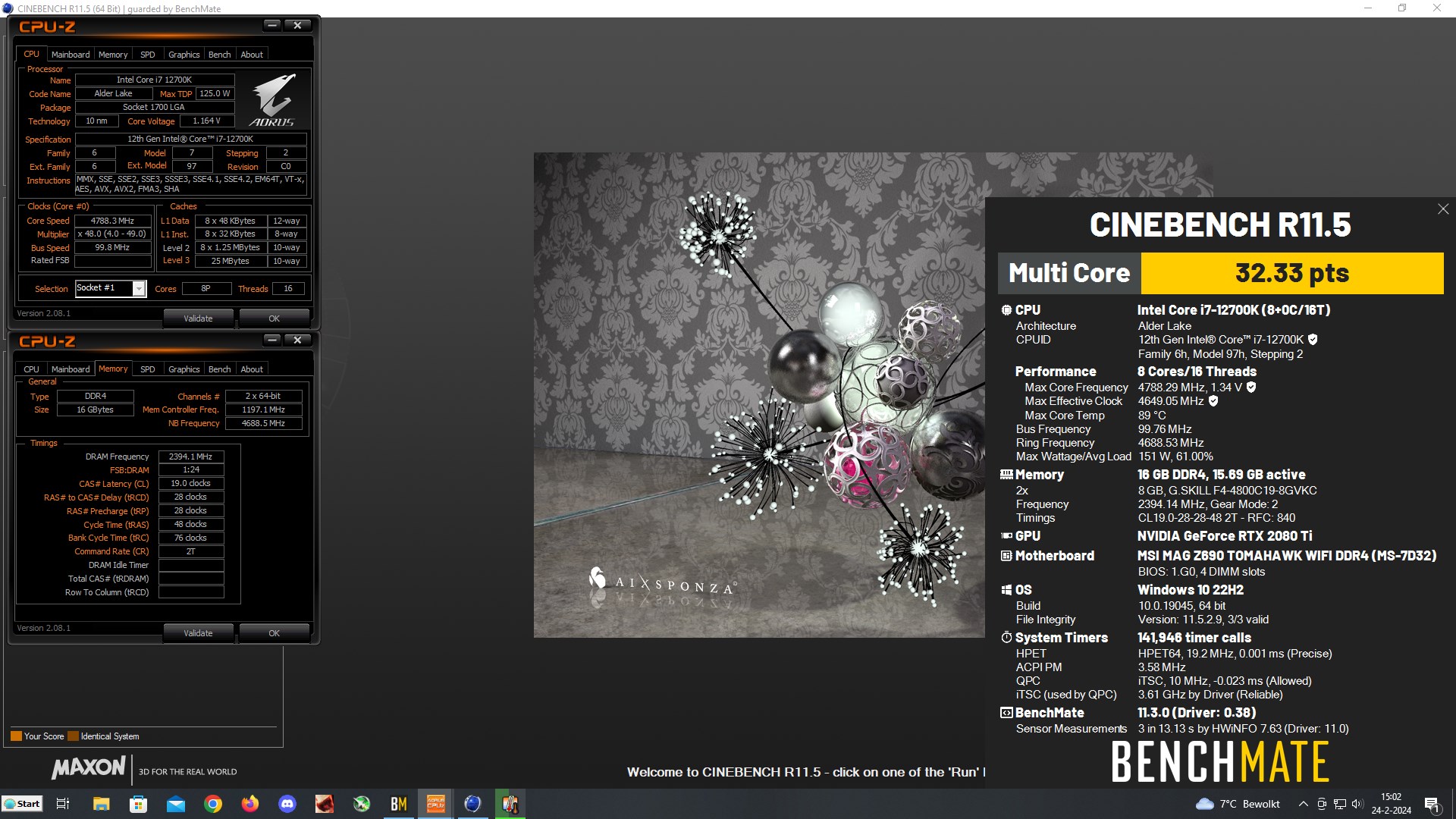
Task: Open Microsoft Store taskbar icon
Action: pos(138,804)
